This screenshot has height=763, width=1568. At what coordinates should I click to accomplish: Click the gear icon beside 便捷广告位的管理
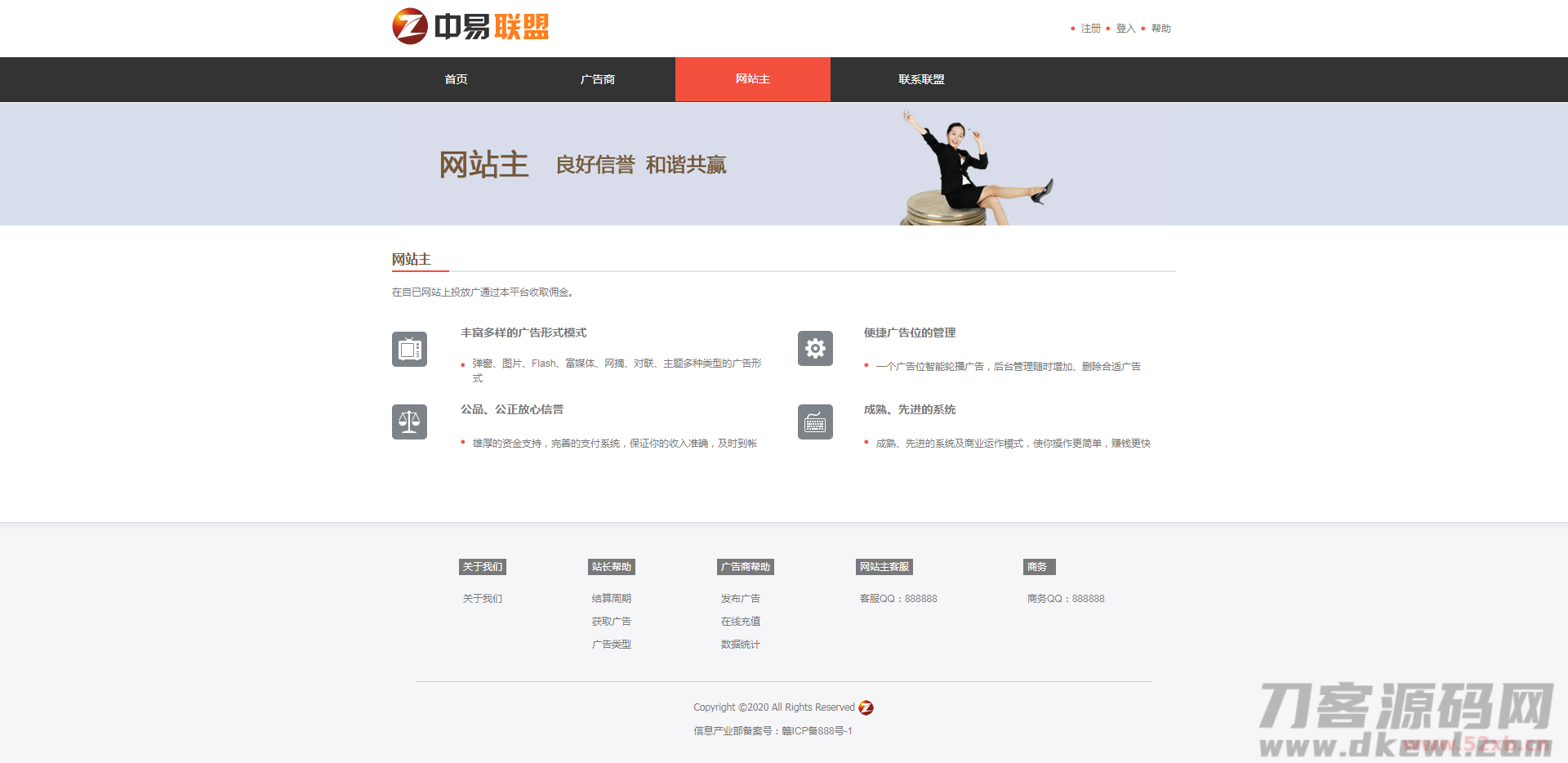(815, 349)
